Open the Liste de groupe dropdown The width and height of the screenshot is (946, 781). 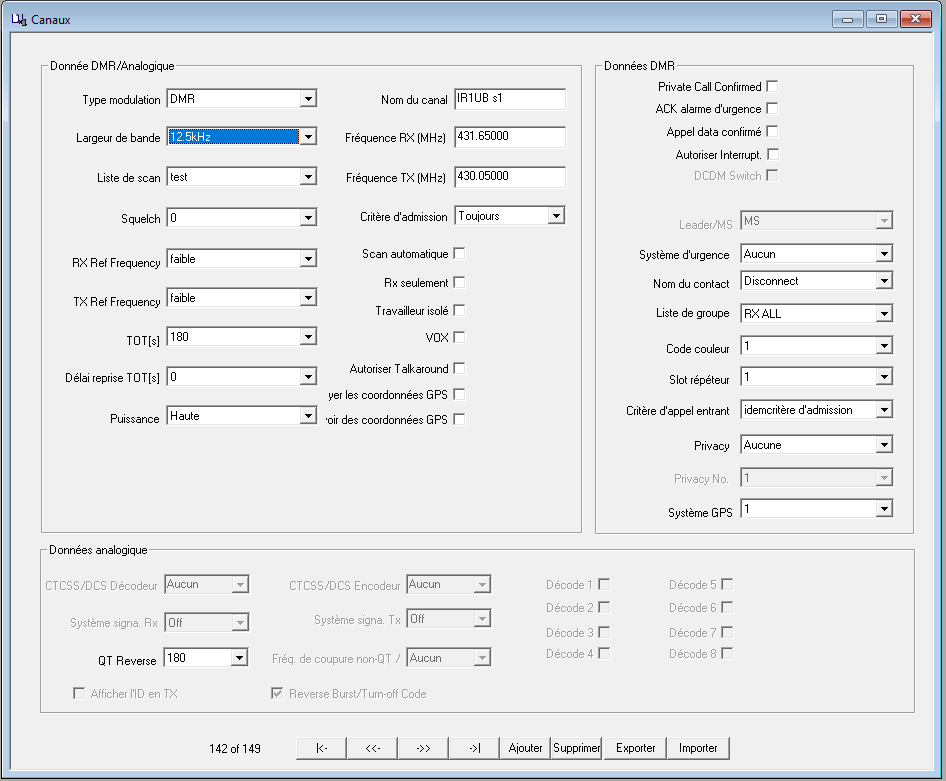coord(884,314)
